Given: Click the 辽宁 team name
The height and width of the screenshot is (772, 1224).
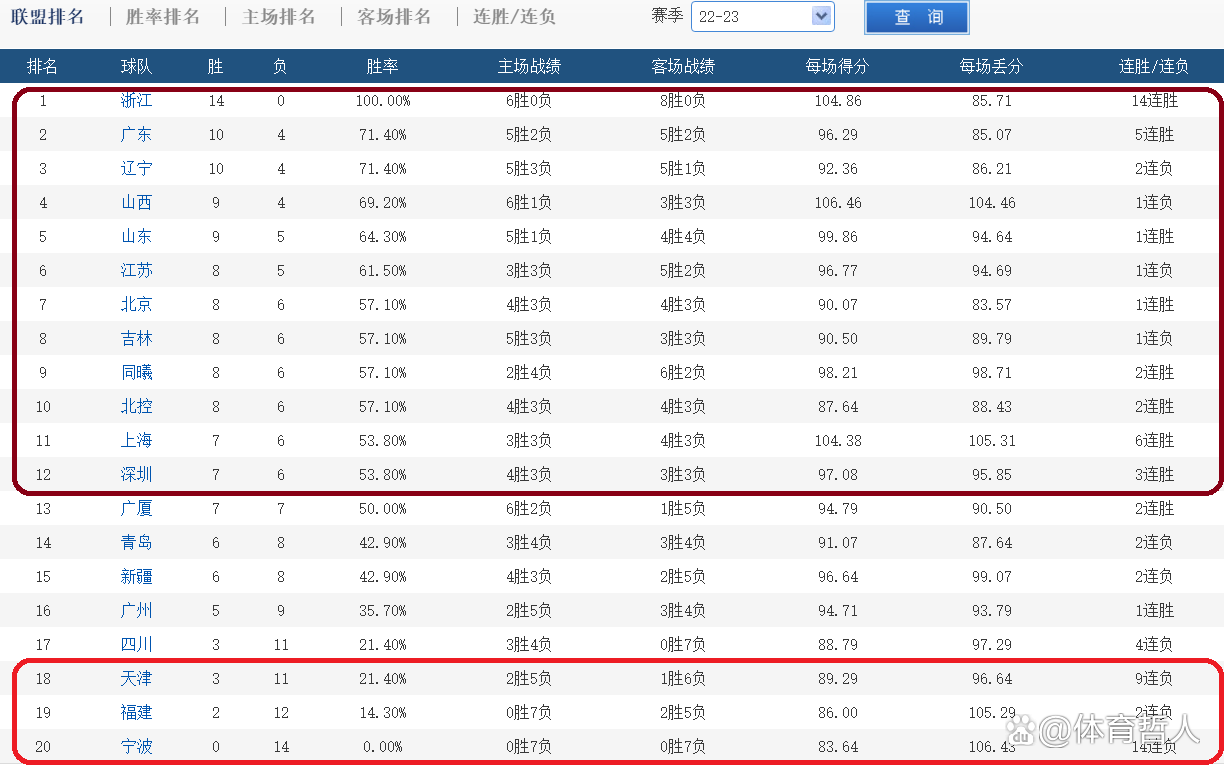Looking at the screenshot, I should (x=136, y=169).
